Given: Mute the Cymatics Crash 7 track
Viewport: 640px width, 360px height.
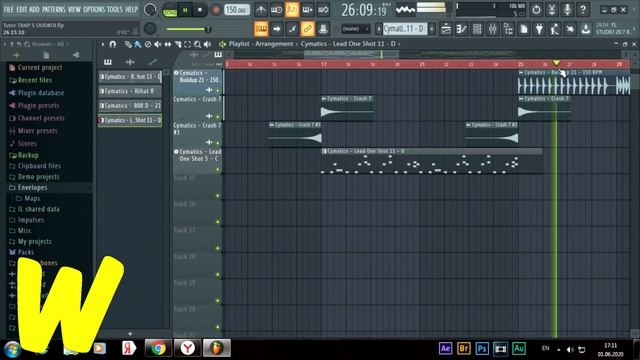Looking at the screenshot, I should (x=218, y=117).
